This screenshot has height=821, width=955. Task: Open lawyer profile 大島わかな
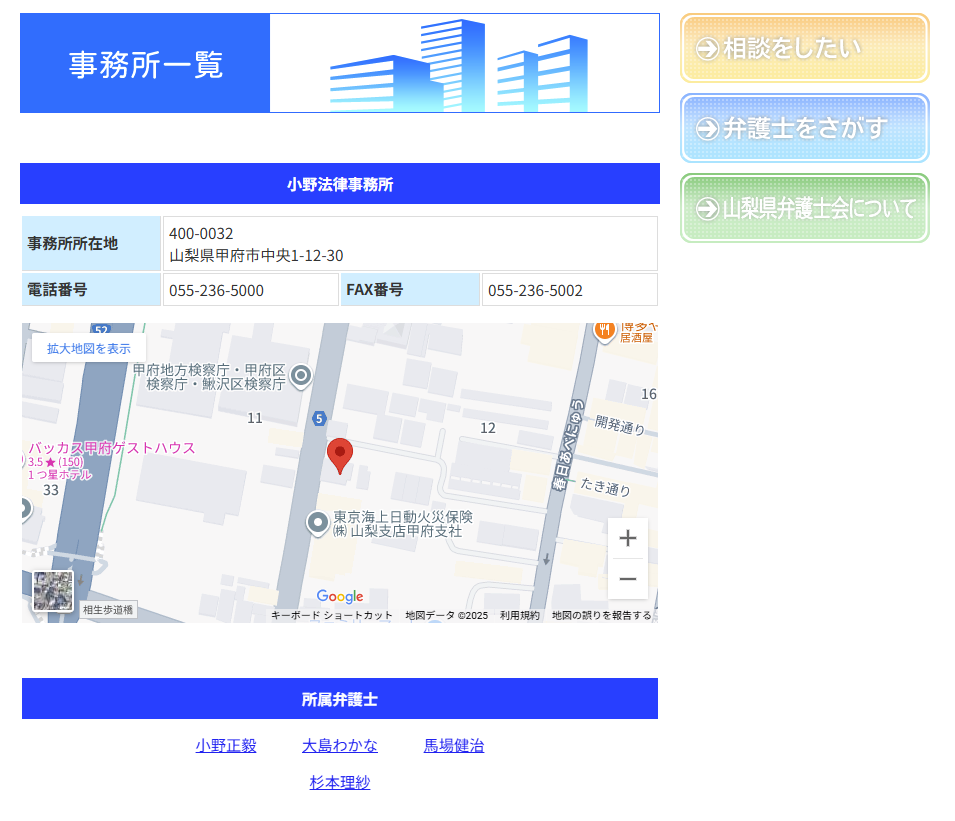pyautogui.click(x=340, y=746)
